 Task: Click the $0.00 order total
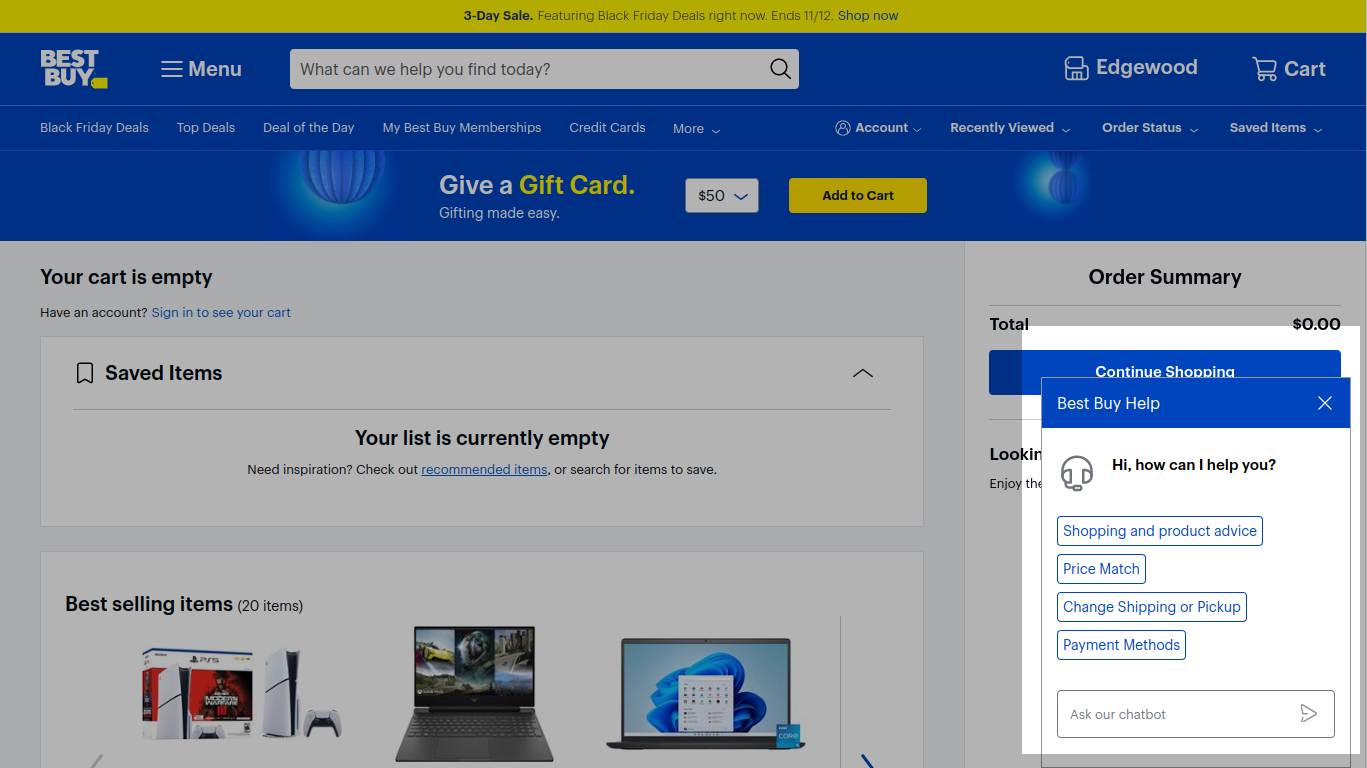(x=1316, y=324)
